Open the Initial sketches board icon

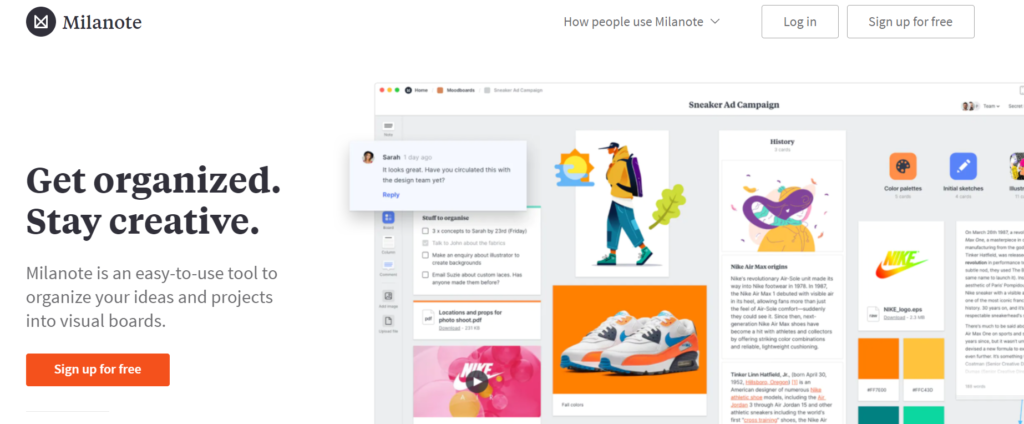(x=963, y=166)
